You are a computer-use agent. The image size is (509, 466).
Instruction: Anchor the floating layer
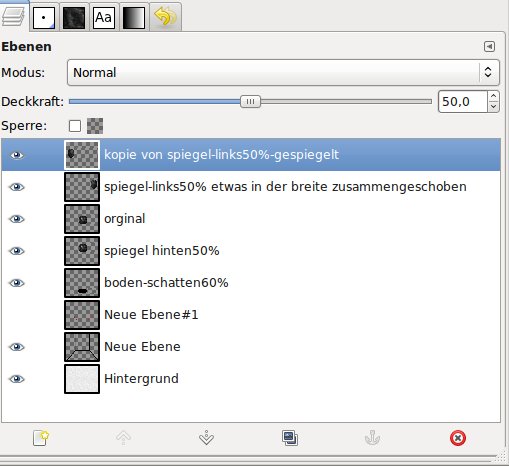[x=372, y=438]
